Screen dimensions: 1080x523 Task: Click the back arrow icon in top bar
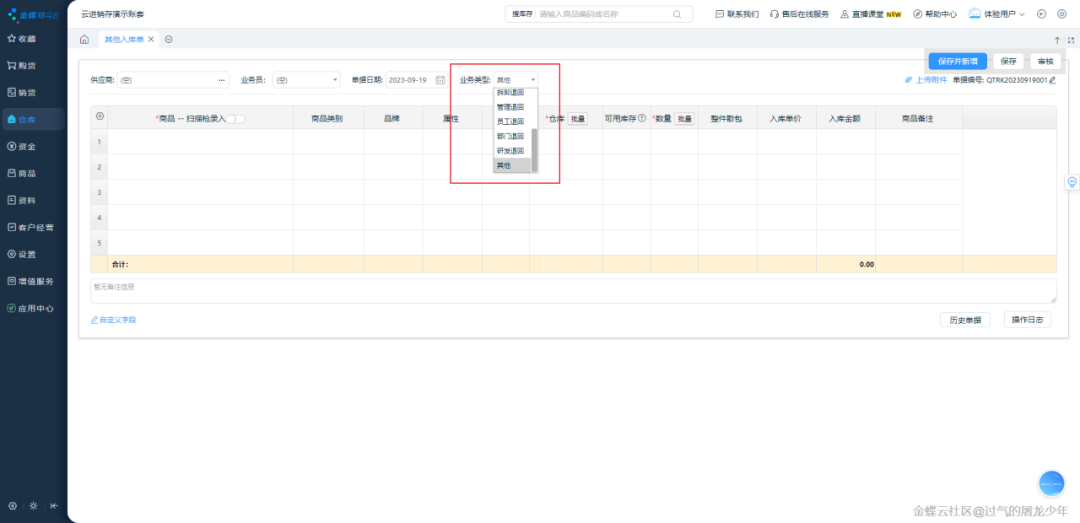tap(1041, 14)
